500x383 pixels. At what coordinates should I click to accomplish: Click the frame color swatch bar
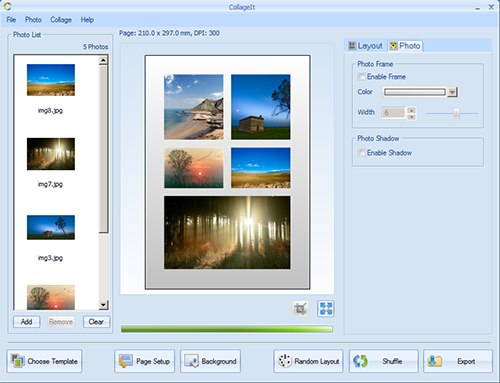point(415,92)
